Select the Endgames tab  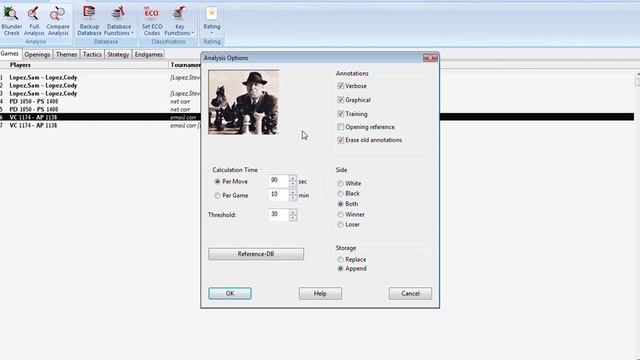pyautogui.click(x=149, y=54)
